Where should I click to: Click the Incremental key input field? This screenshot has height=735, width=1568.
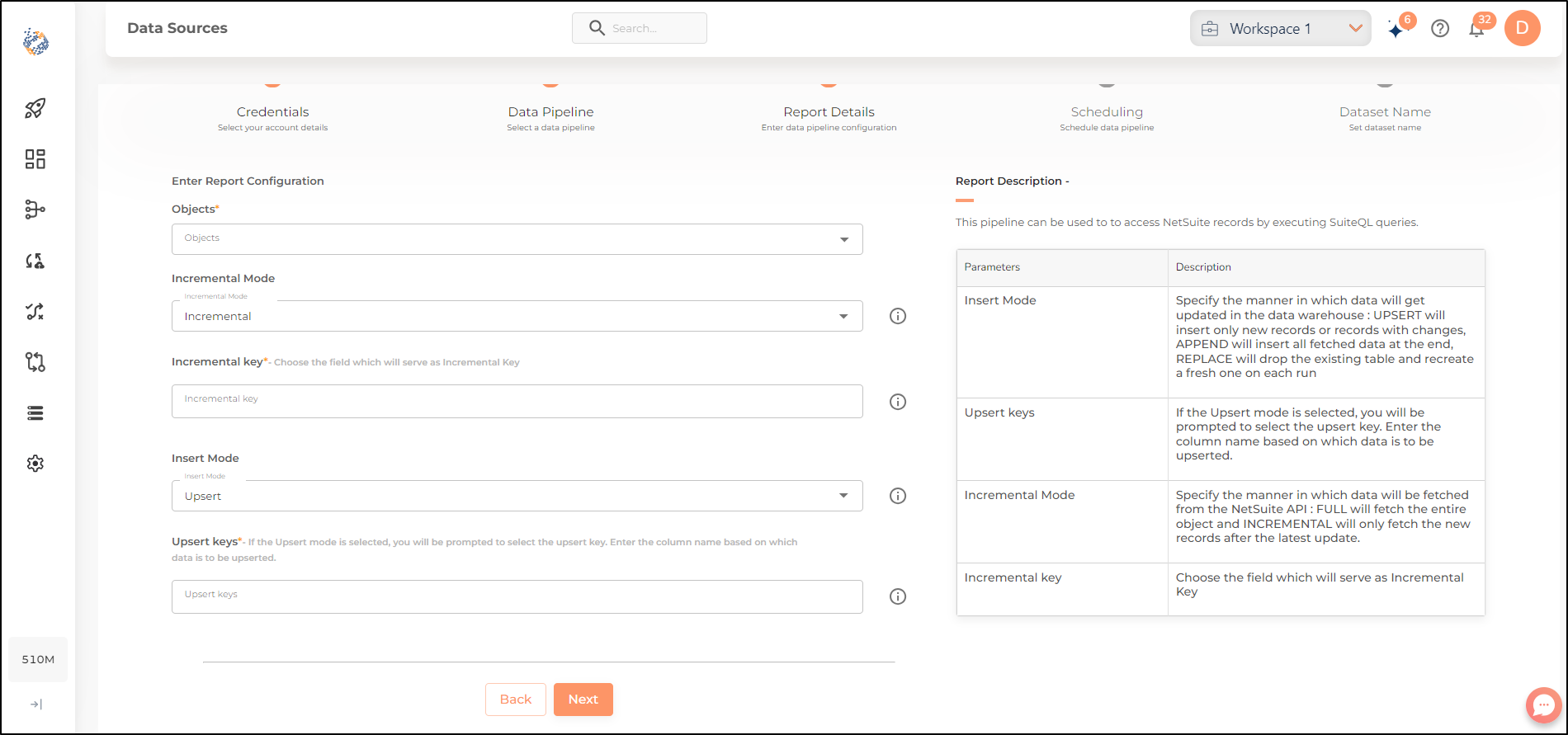click(517, 401)
